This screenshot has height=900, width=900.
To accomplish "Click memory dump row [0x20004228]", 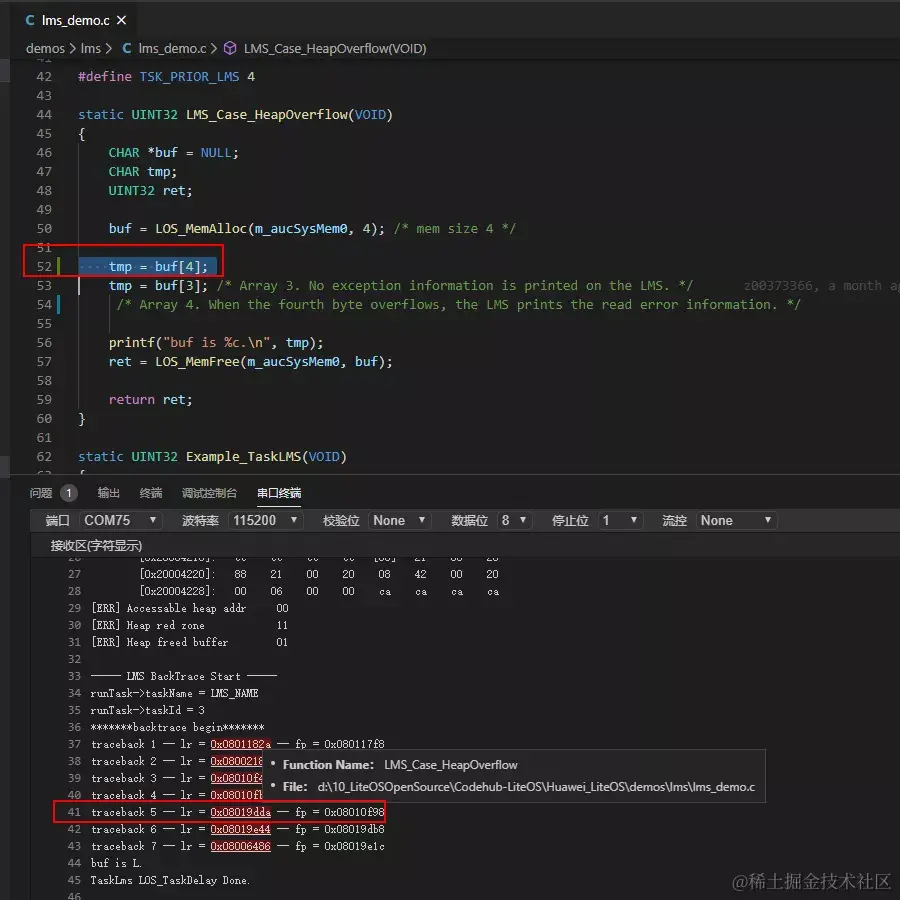I will click(319, 591).
